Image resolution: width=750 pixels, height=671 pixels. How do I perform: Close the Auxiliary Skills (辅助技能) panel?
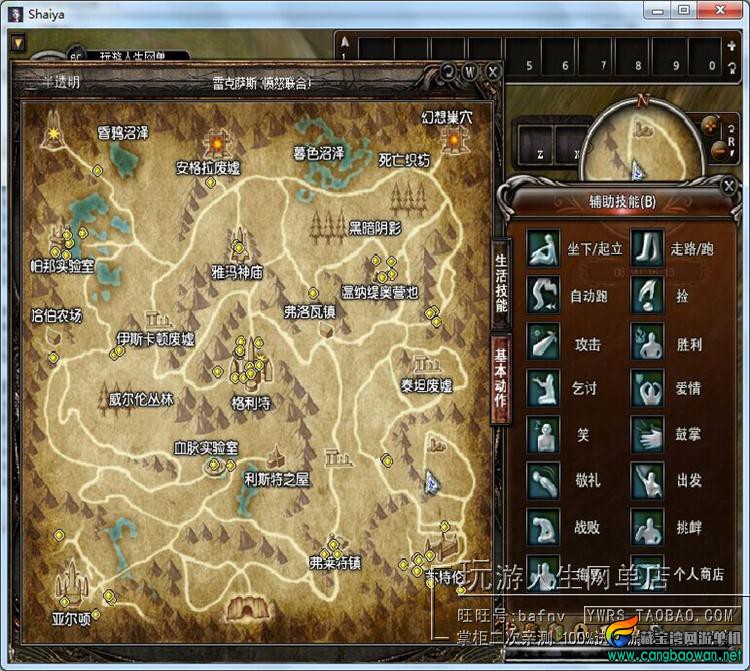[728, 187]
